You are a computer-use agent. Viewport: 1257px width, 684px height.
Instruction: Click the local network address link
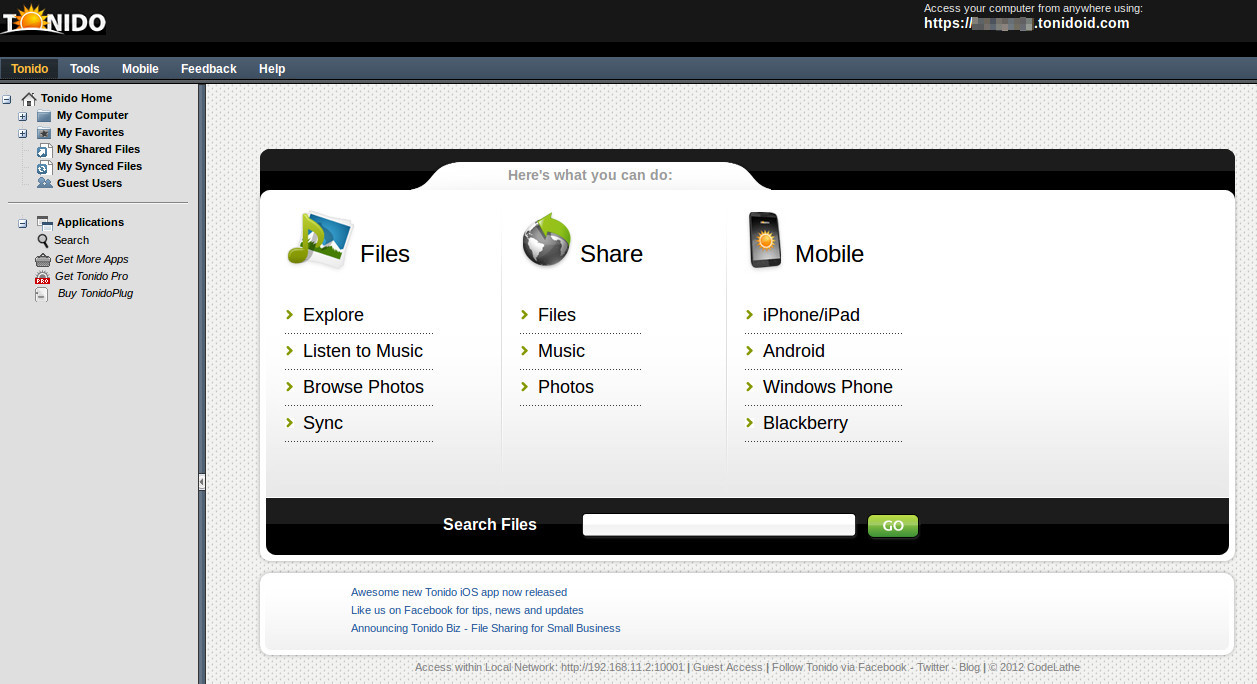click(x=622, y=668)
